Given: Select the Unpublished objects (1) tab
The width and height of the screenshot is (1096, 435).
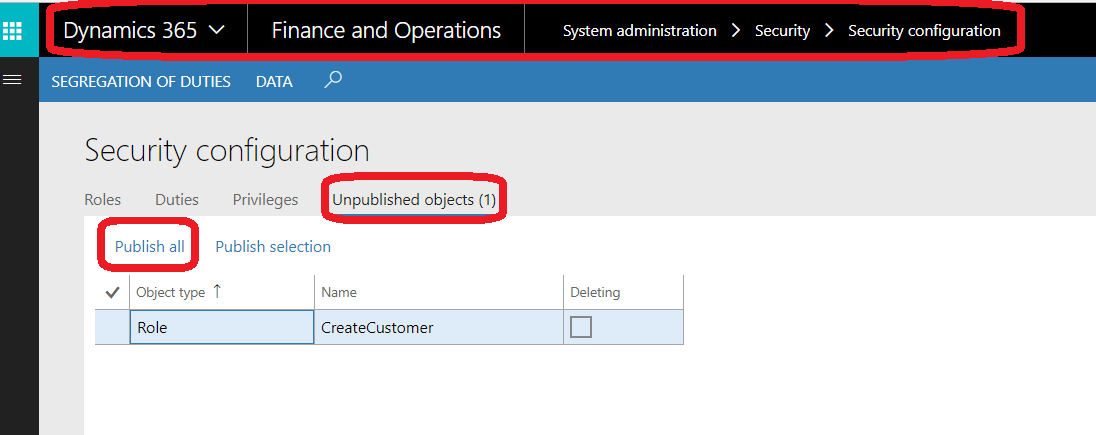Looking at the screenshot, I should point(414,200).
